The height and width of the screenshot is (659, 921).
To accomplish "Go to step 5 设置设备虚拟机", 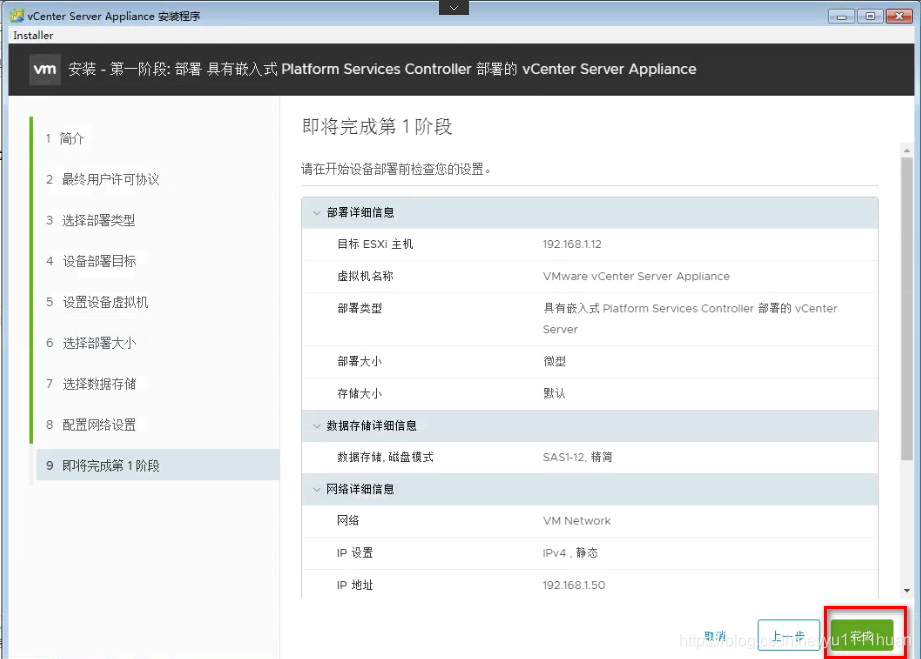I will coord(97,302).
